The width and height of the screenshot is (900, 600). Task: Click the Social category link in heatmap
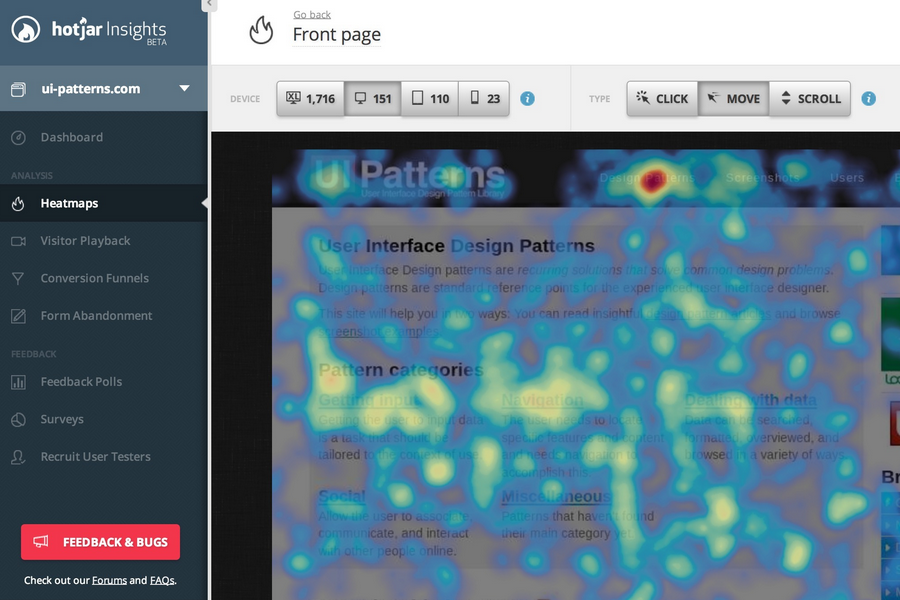pyautogui.click(x=342, y=497)
